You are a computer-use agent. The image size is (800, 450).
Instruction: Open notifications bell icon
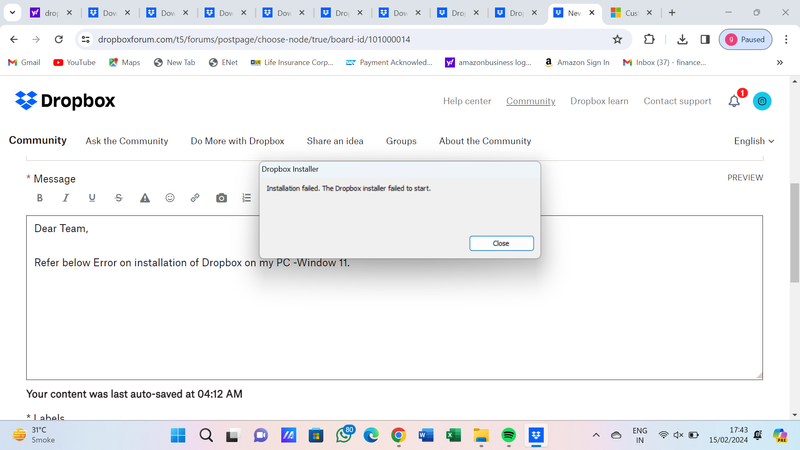coord(734,101)
